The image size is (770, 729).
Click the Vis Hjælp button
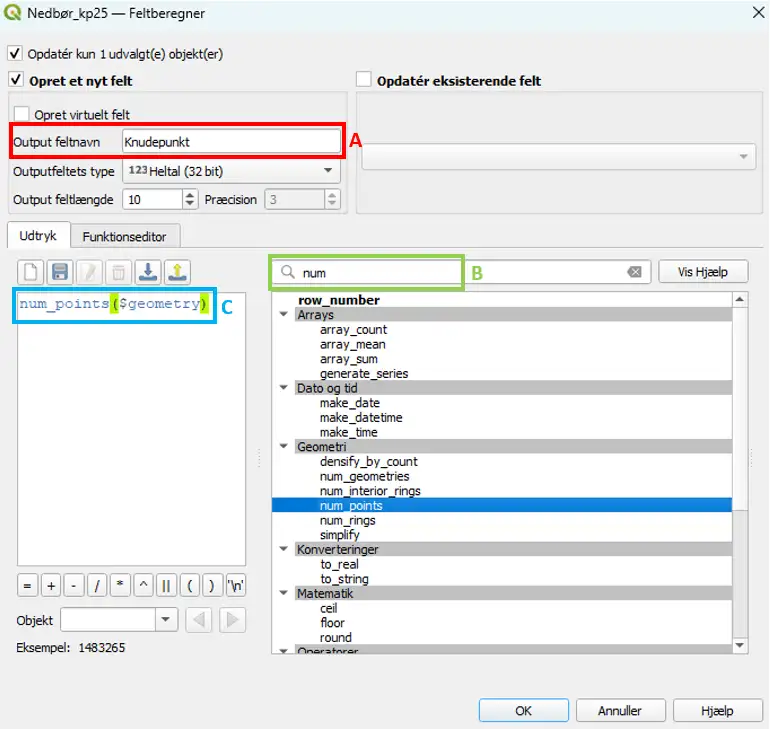click(x=703, y=272)
